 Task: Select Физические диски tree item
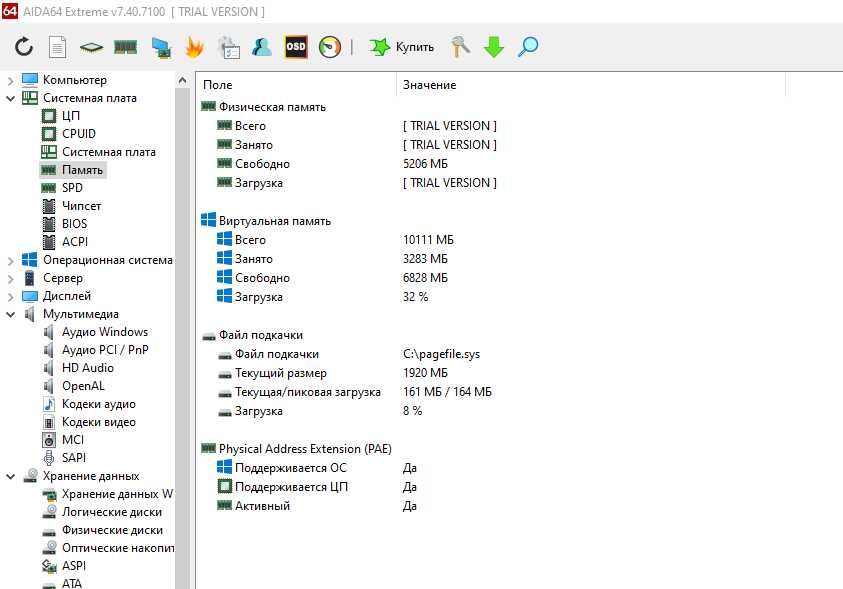point(112,530)
